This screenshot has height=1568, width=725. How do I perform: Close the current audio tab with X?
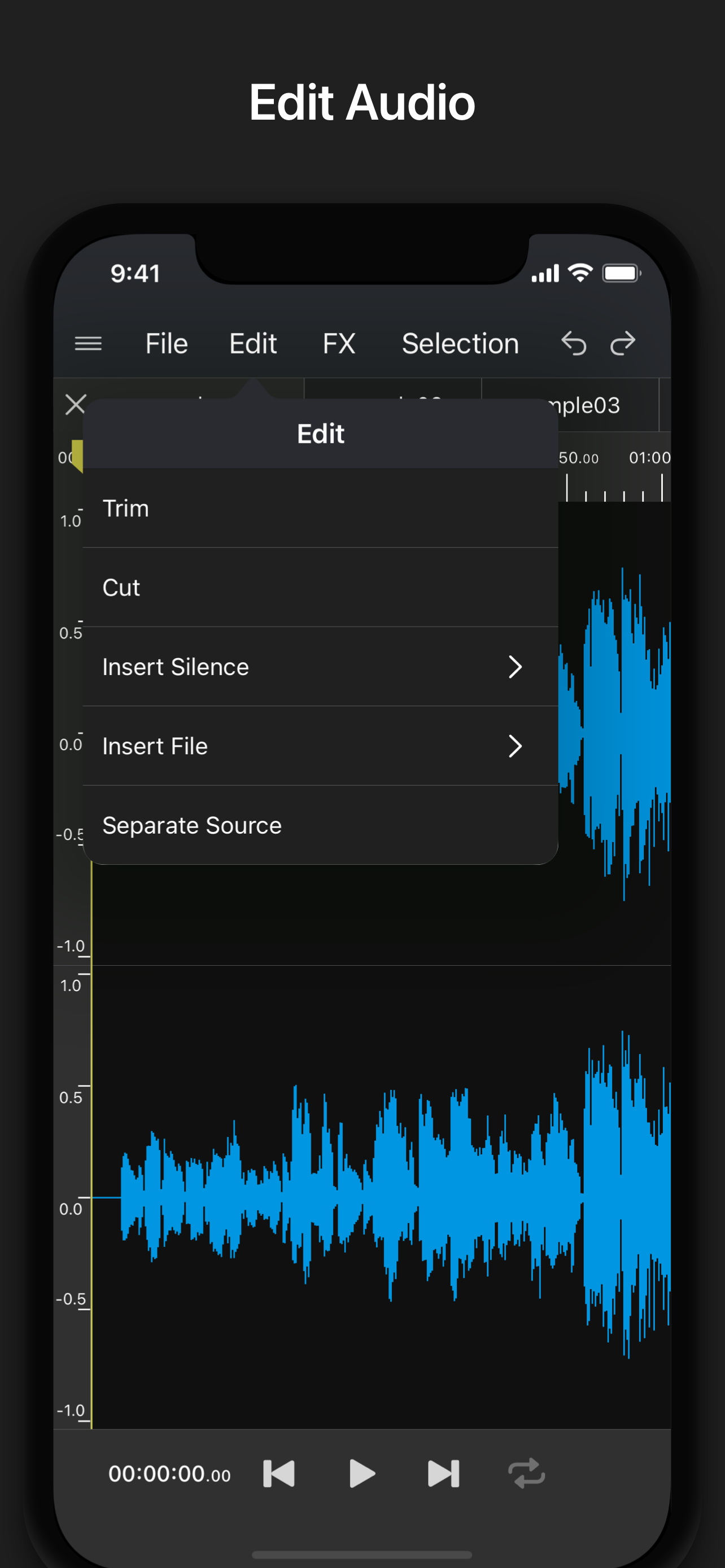pyautogui.click(x=76, y=404)
